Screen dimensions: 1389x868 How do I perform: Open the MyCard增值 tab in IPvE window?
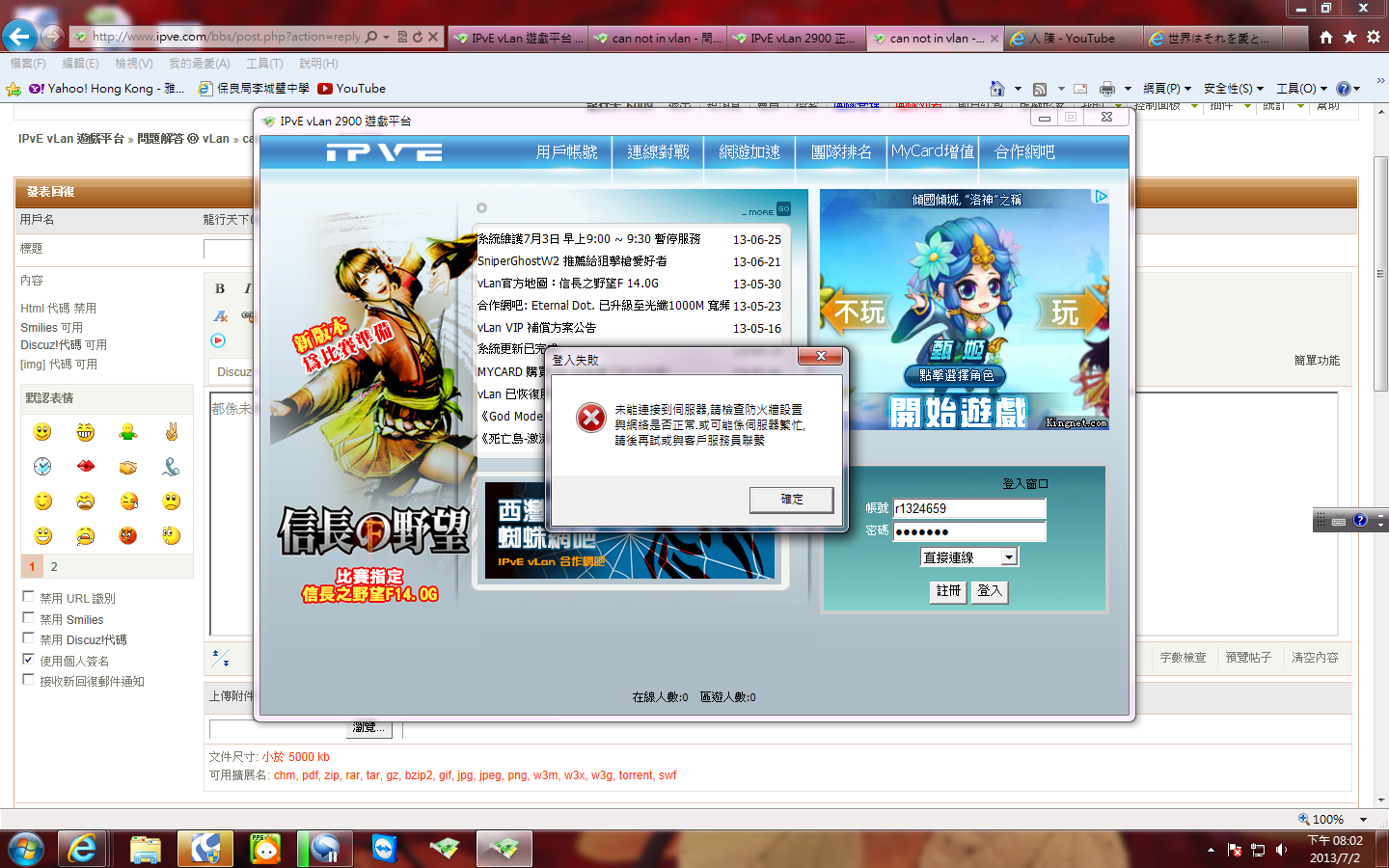click(x=933, y=152)
